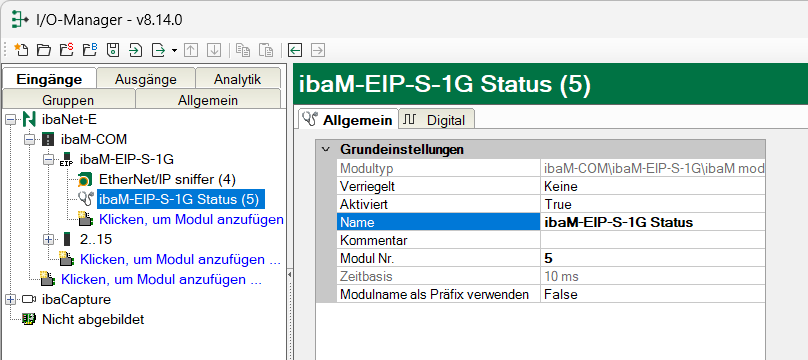Screen dimensions: 808x360
Task: Collapse the ibaM-EIP-S-1G tree node
Action: (49, 160)
